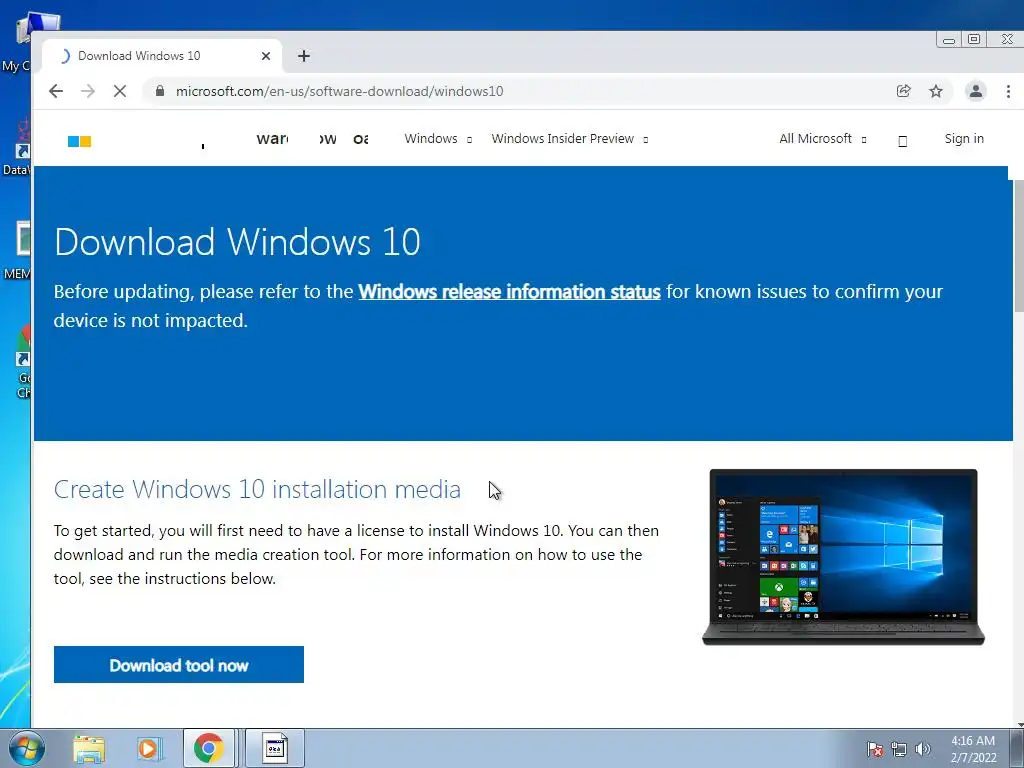Click the search icon in site header
The image size is (1024, 768).
(903, 141)
